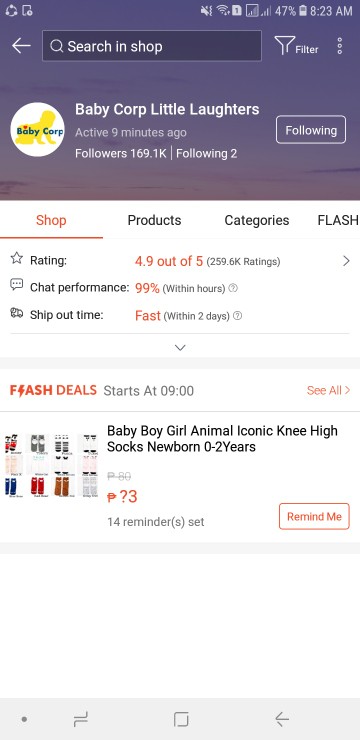Viewport: 360px width, 740px height.
Task: Switch to the Products tab
Action: (154, 220)
